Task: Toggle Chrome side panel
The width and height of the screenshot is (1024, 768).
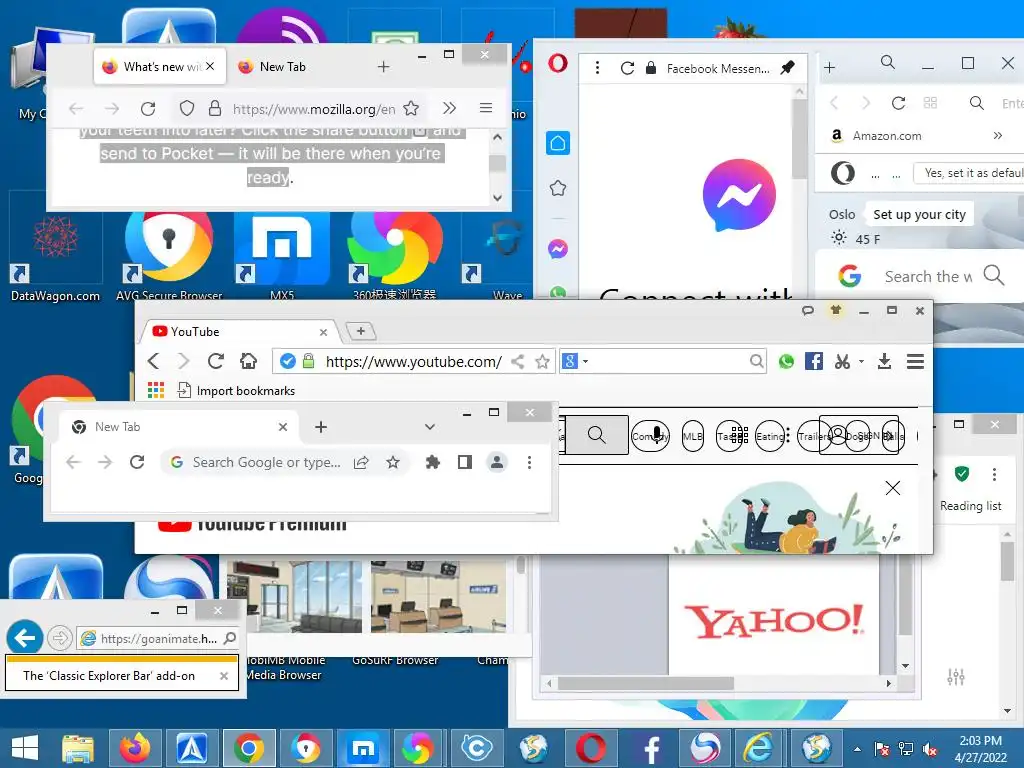Action: coord(465,462)
